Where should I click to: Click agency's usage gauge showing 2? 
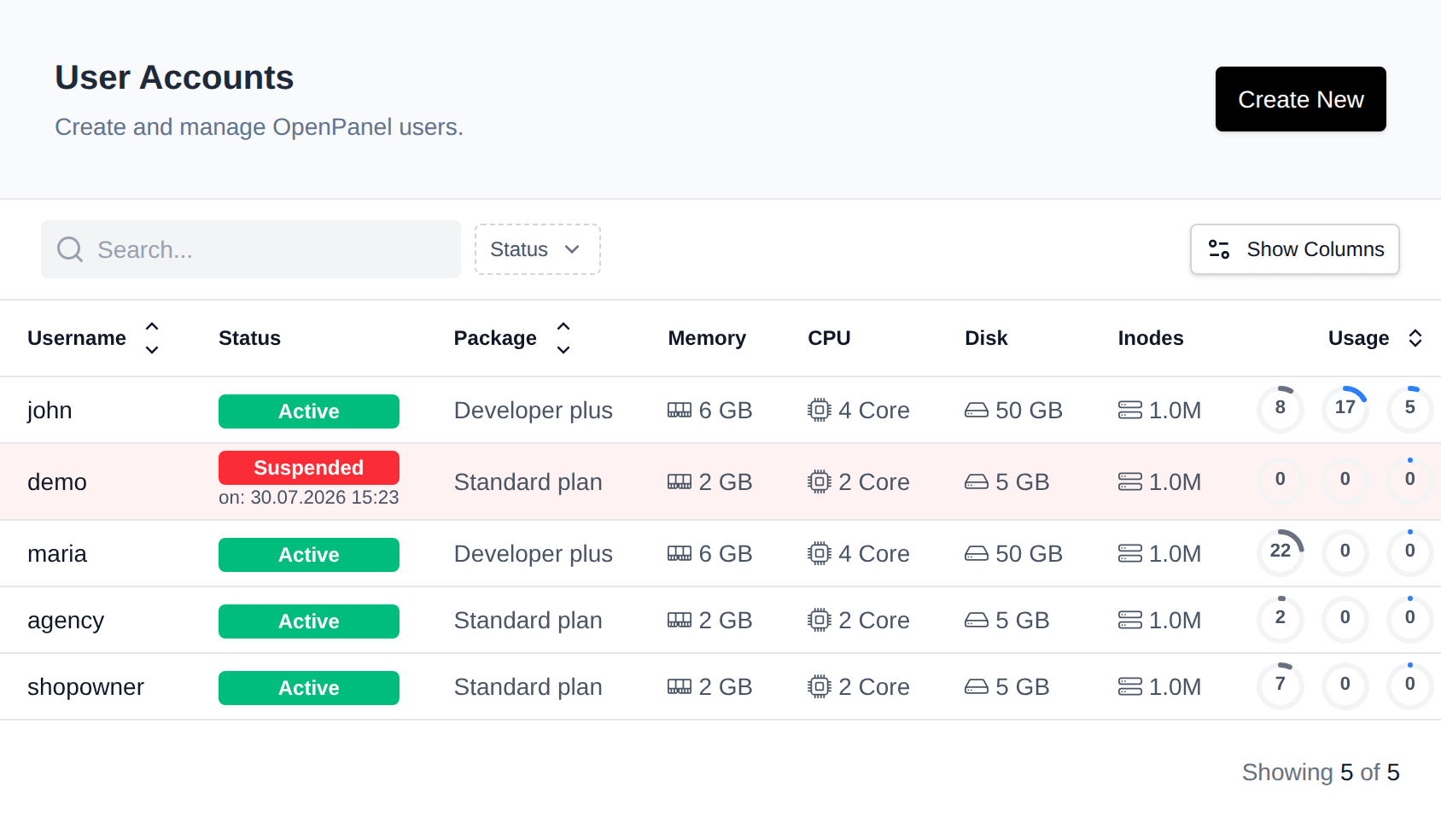[x=1281, y=619]
